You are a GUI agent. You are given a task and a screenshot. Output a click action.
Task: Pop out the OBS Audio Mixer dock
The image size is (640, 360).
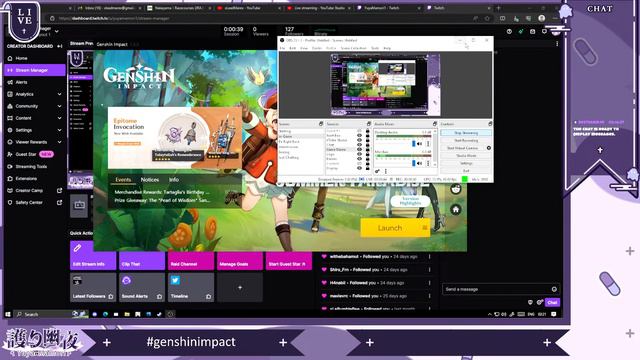pyautogui.click(x=435, y=124)
